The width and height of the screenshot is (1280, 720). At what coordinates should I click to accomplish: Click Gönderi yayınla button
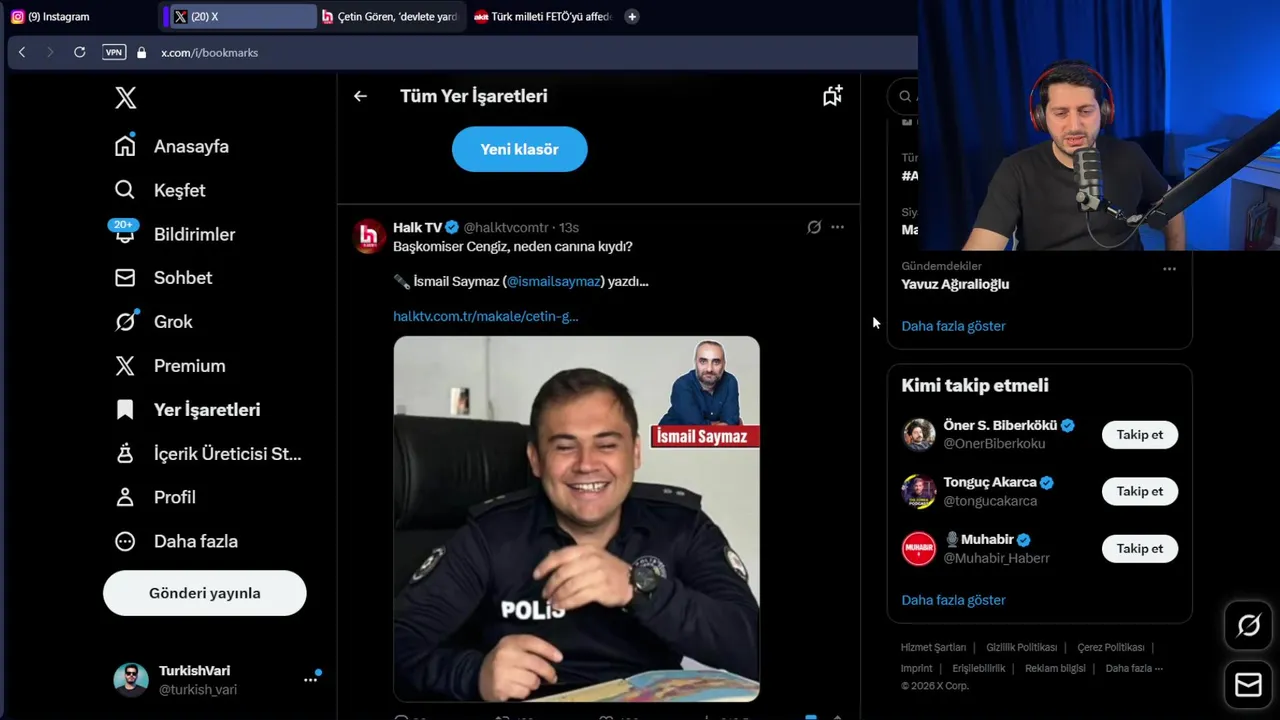pyautogui.click(x=204, y=593)
